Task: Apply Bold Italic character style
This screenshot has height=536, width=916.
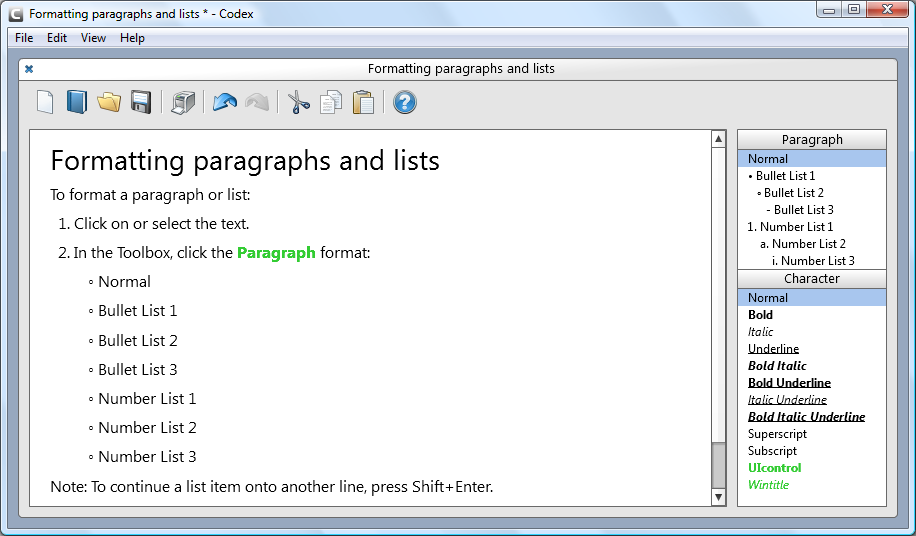Action: [x=777, y=366]
